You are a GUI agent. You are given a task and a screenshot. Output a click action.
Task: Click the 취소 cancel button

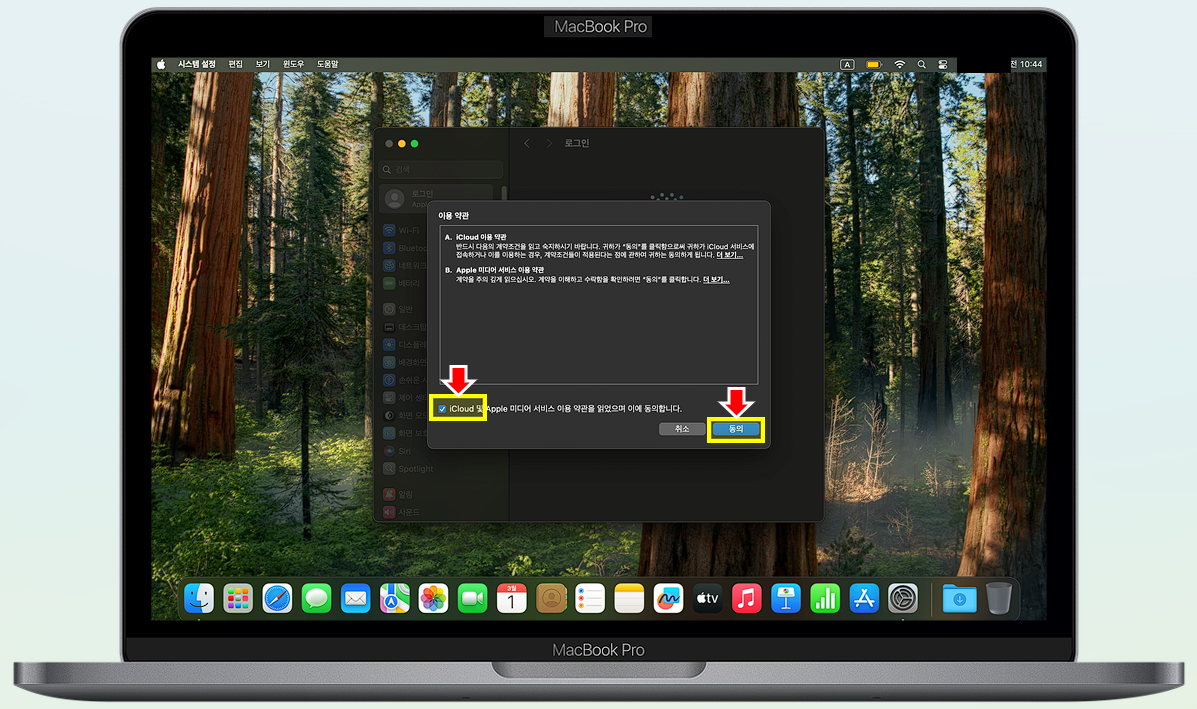click(682, 429)
